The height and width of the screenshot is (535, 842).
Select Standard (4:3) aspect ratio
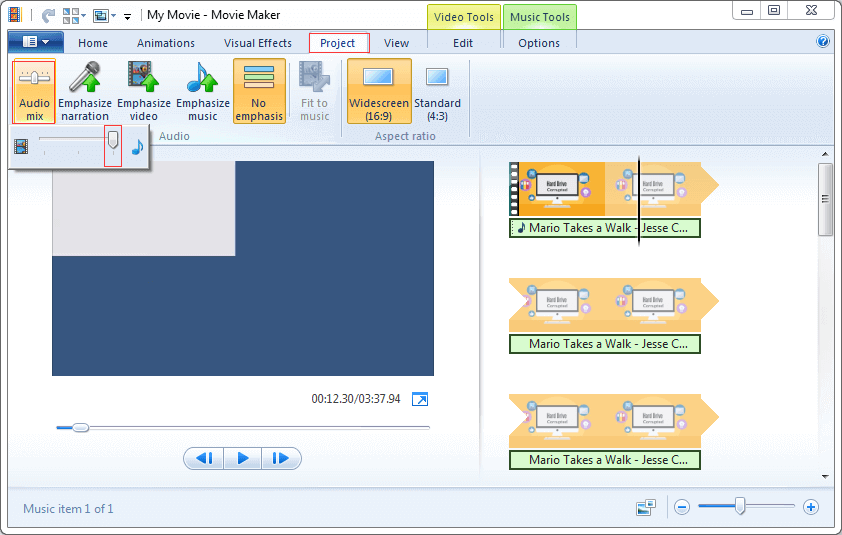437,90
